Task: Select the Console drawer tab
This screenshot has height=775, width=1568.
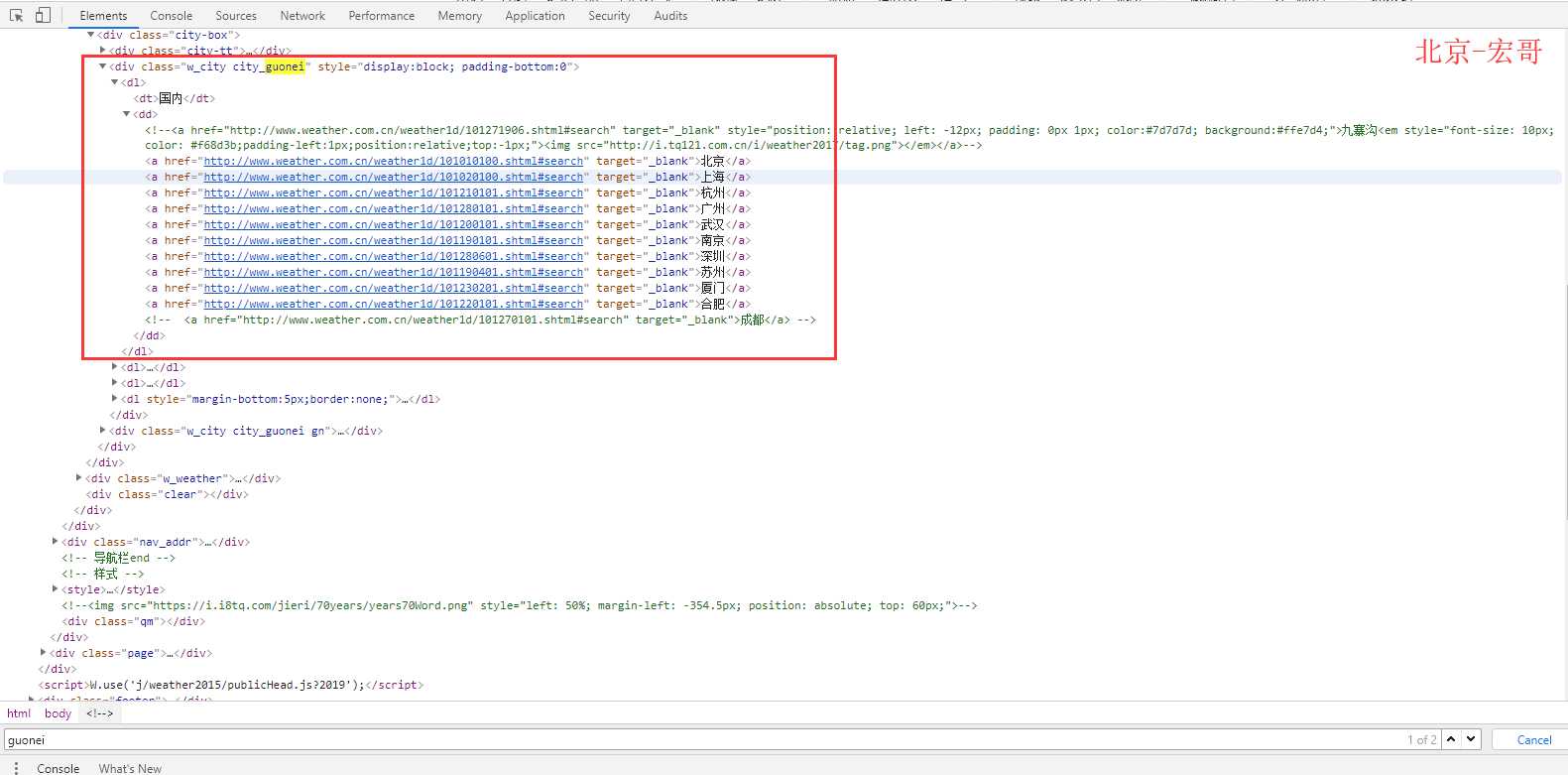Action: click(x=59, y=768)
